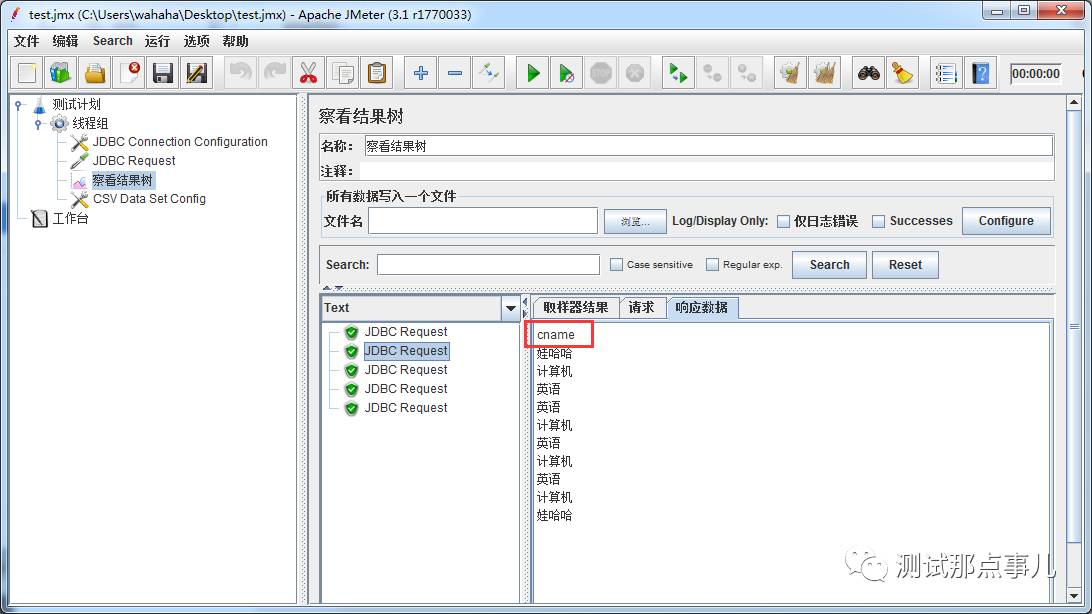Click the Expand All plus icon
The width and height of the screenshot is (1092, 614).
pyautogui.click(x=421, y=73)
